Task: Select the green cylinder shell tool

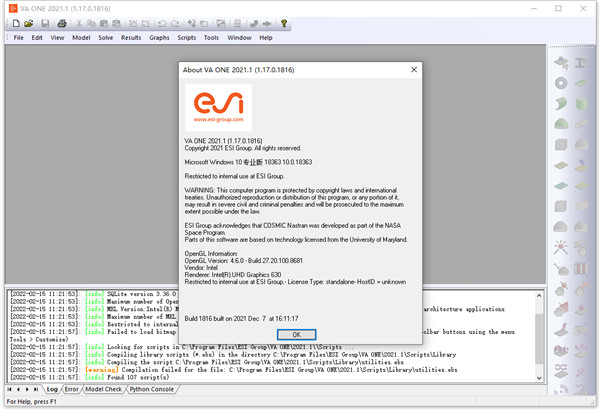Action: click(581, 104)
